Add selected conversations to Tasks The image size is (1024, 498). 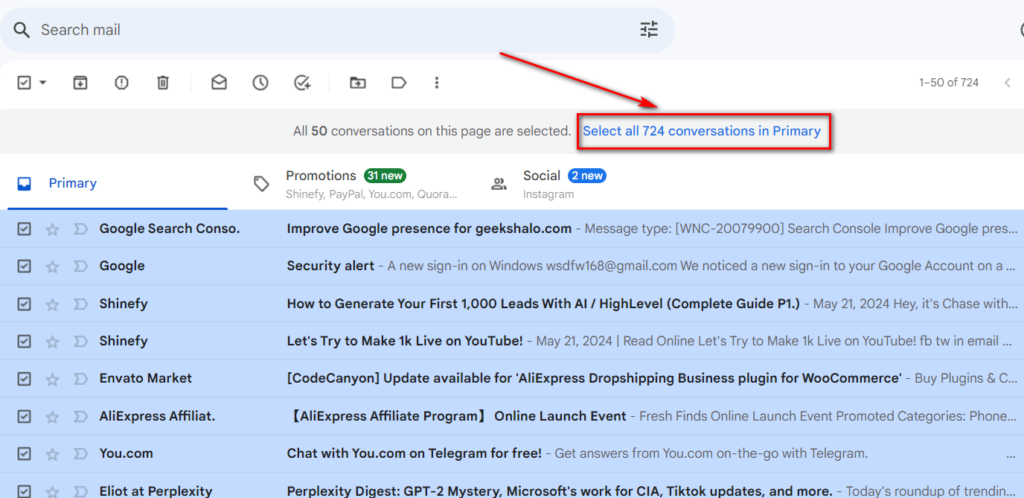coord(302,83)
